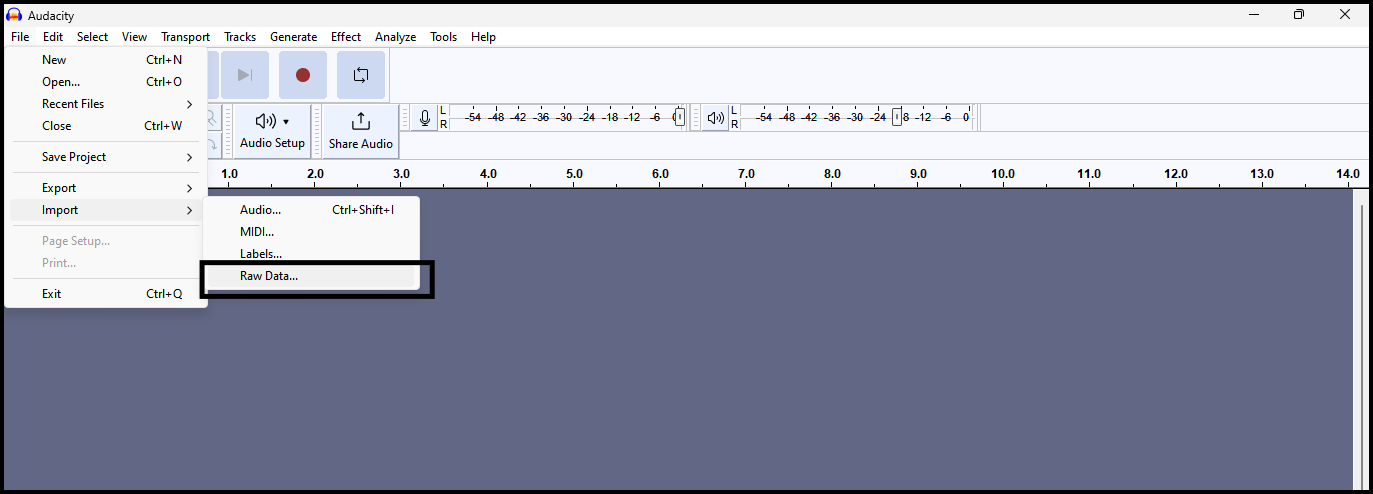This screenshot has height=494, width=1373.
Task: Open the Help menu
Action: tap(483, 37)
